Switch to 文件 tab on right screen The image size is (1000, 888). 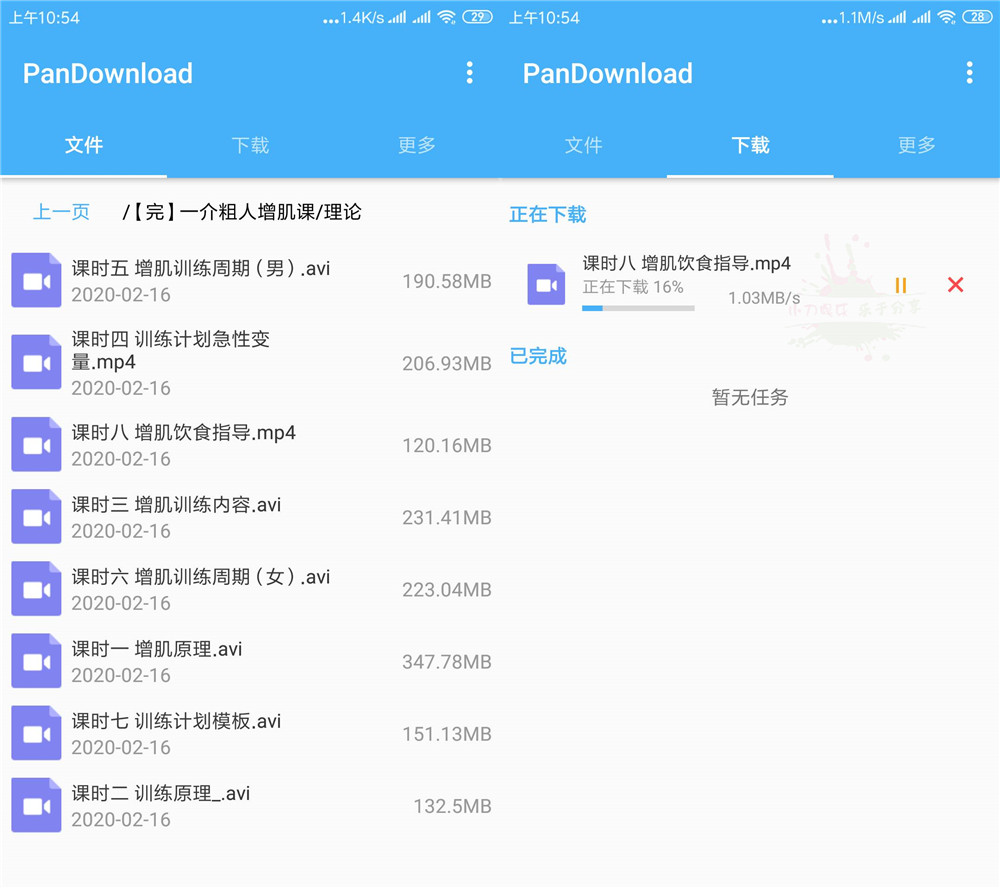point(584,145)
